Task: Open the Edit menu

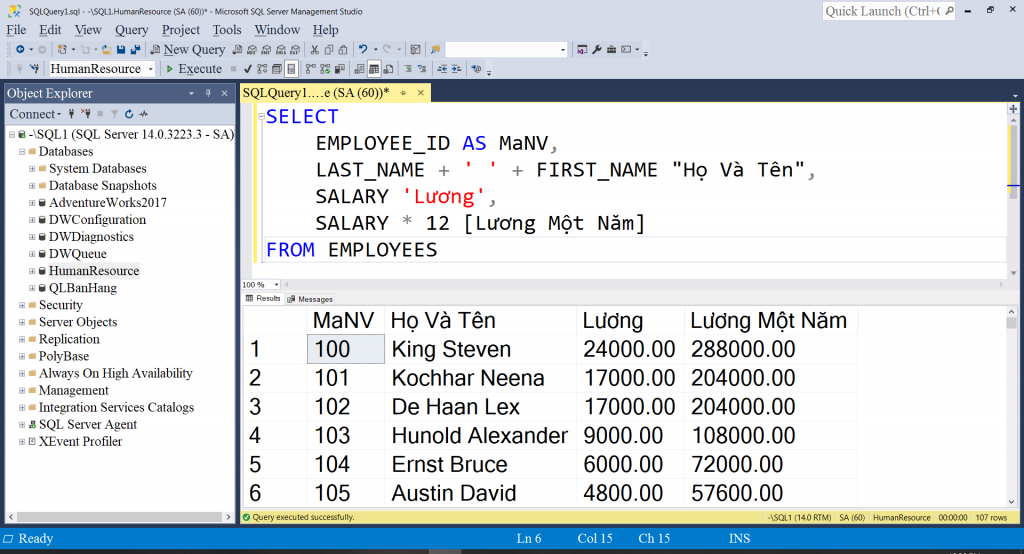Action: point(50,30)
